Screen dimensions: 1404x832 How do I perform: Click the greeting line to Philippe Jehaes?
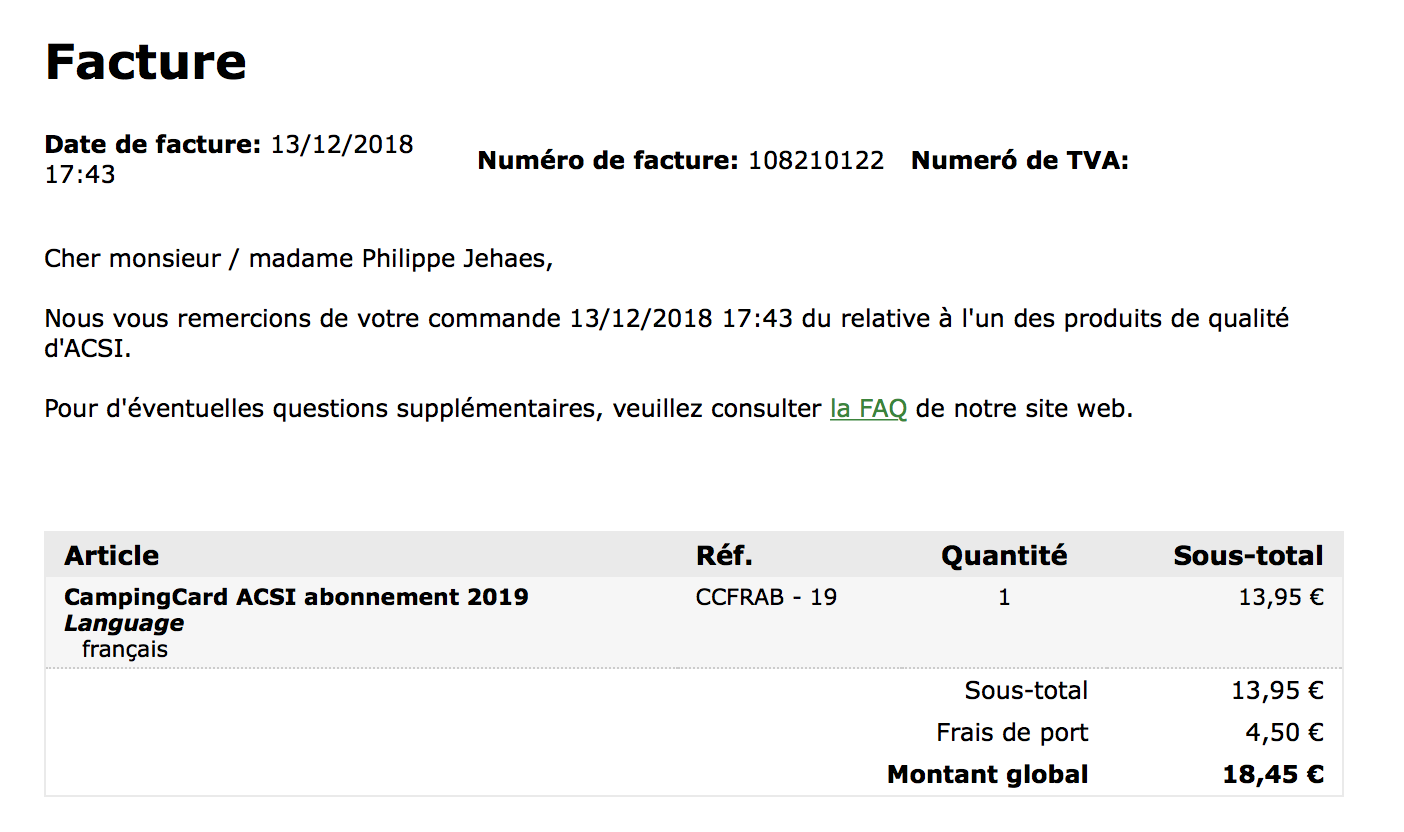coord(298,259)
